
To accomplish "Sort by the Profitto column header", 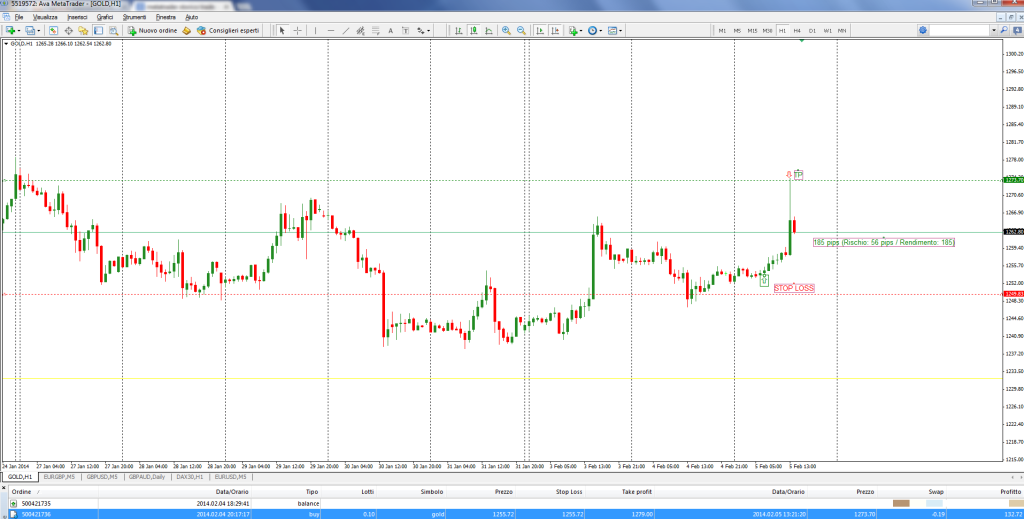I will pyautogui.click(x=1011, y=492).
